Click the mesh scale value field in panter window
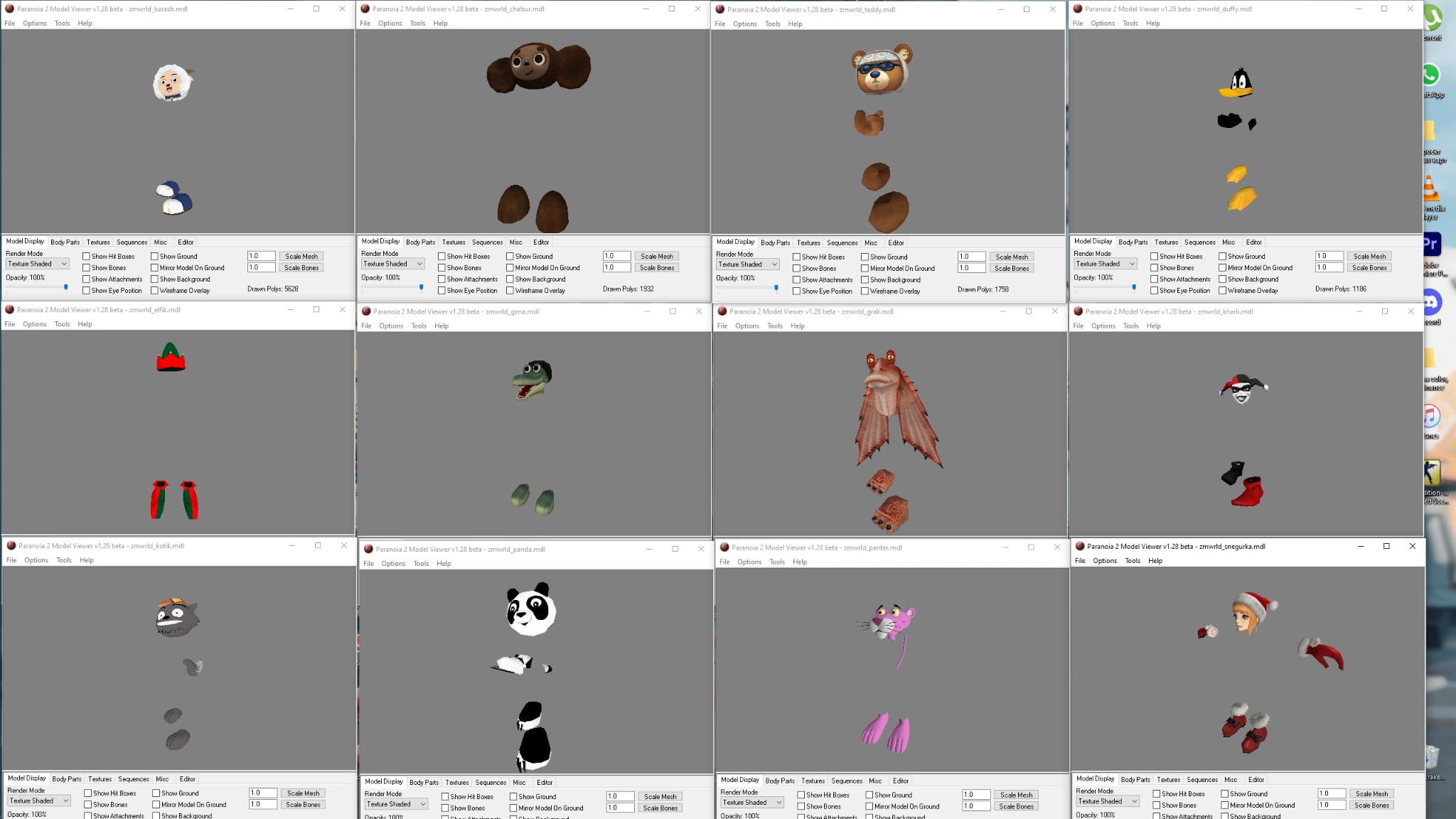 [x=976, y=795]
